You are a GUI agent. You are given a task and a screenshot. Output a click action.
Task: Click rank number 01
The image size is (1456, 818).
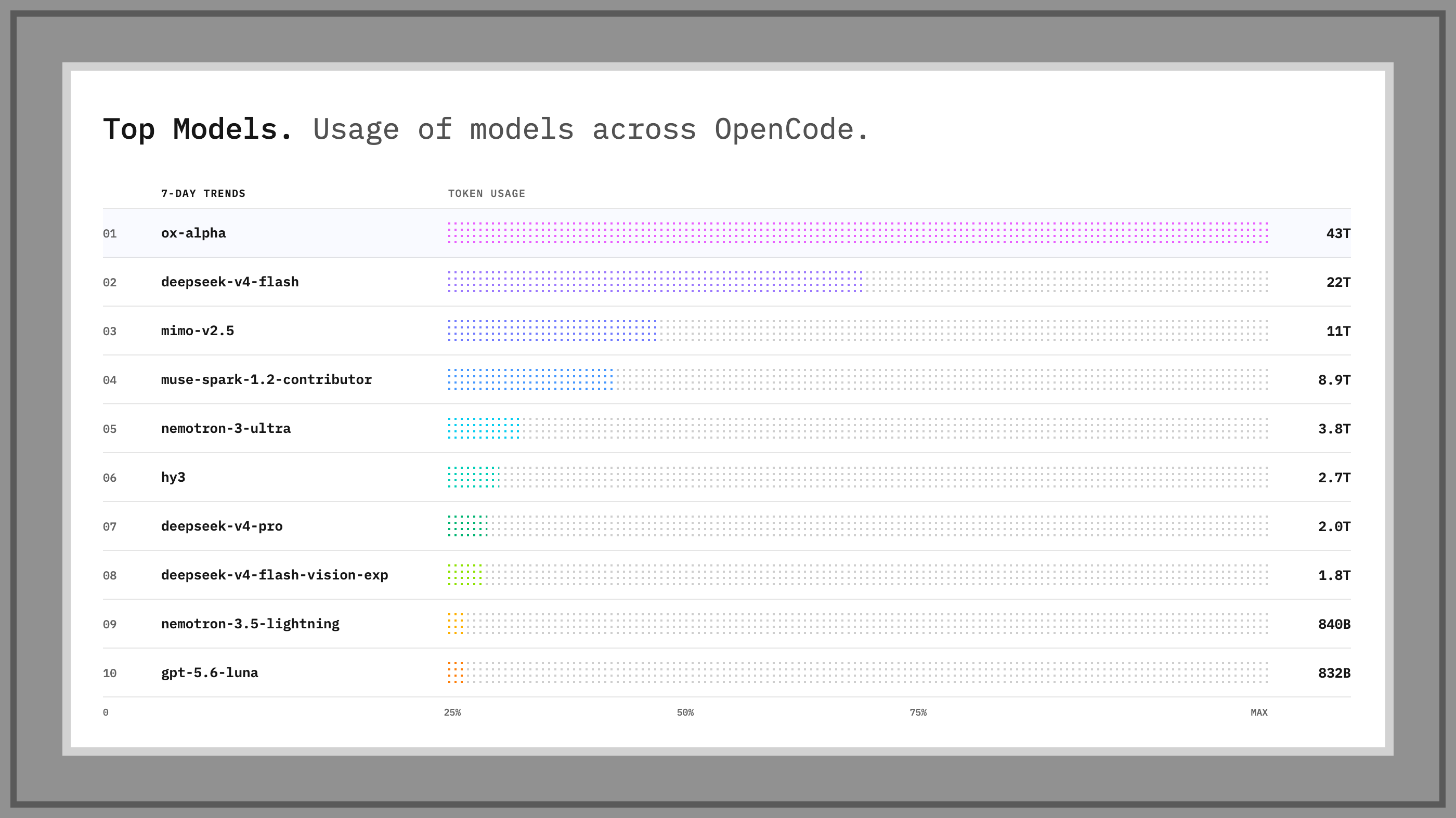tap(110, 233)
